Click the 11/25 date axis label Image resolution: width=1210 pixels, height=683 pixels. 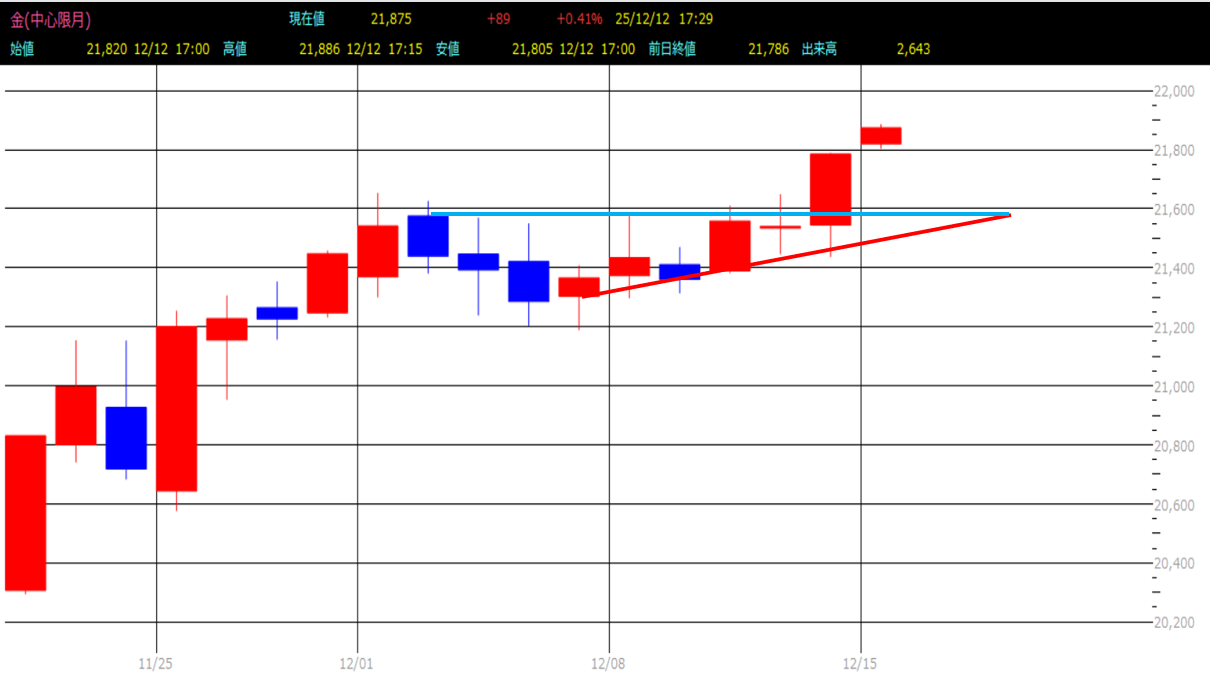point(155,662)
